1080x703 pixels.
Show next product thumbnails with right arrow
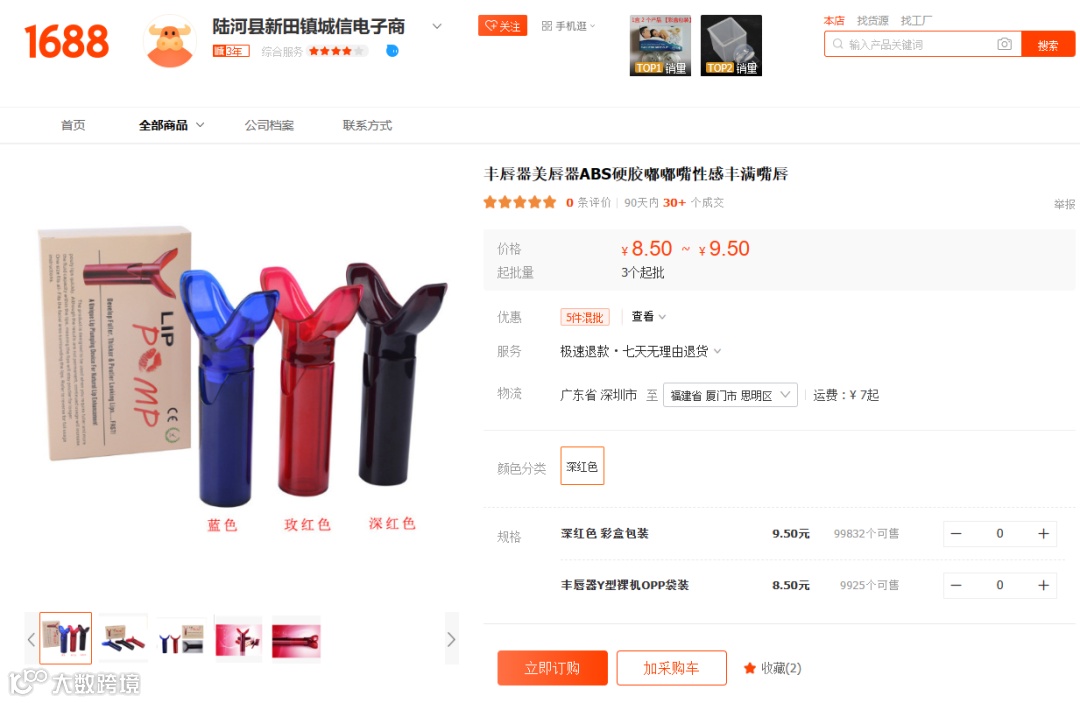(451, 639)
